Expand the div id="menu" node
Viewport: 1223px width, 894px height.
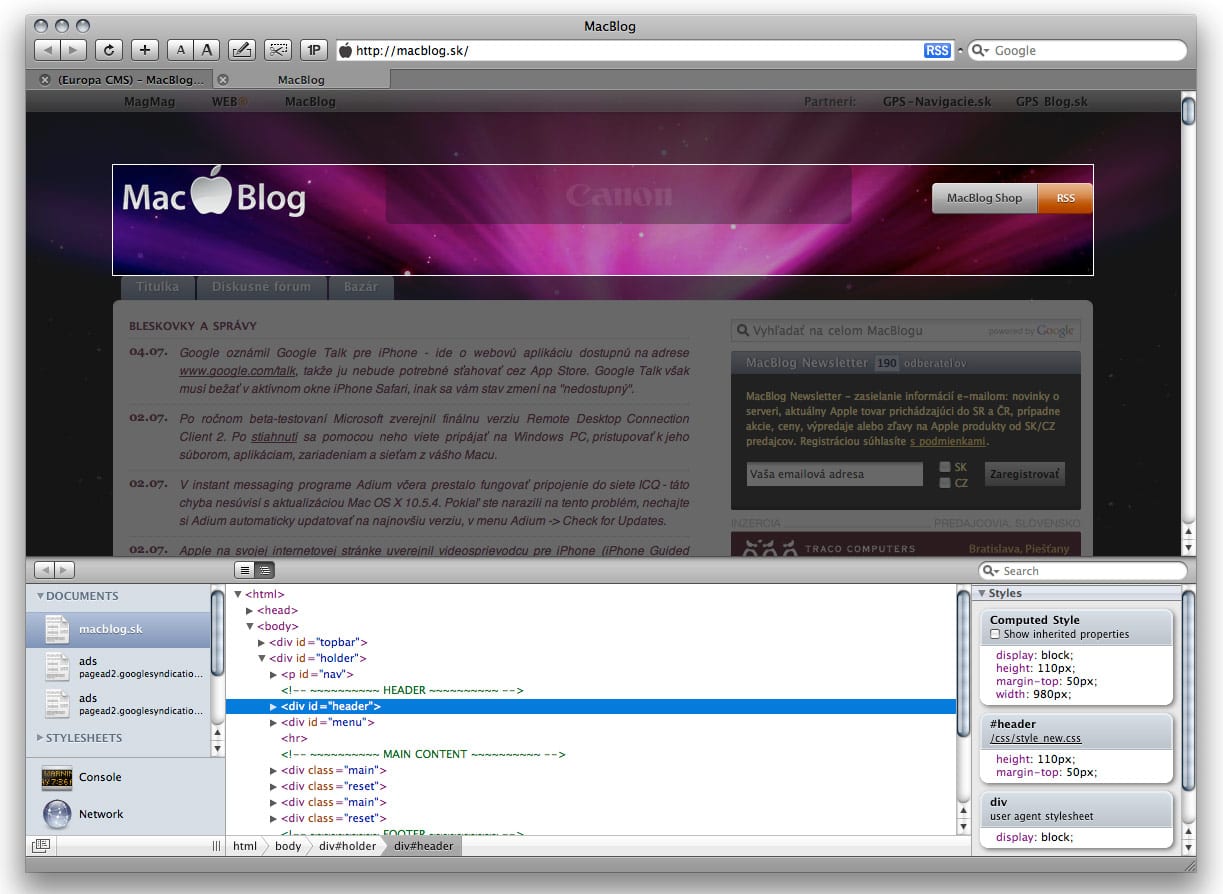[x=274, y=722]
